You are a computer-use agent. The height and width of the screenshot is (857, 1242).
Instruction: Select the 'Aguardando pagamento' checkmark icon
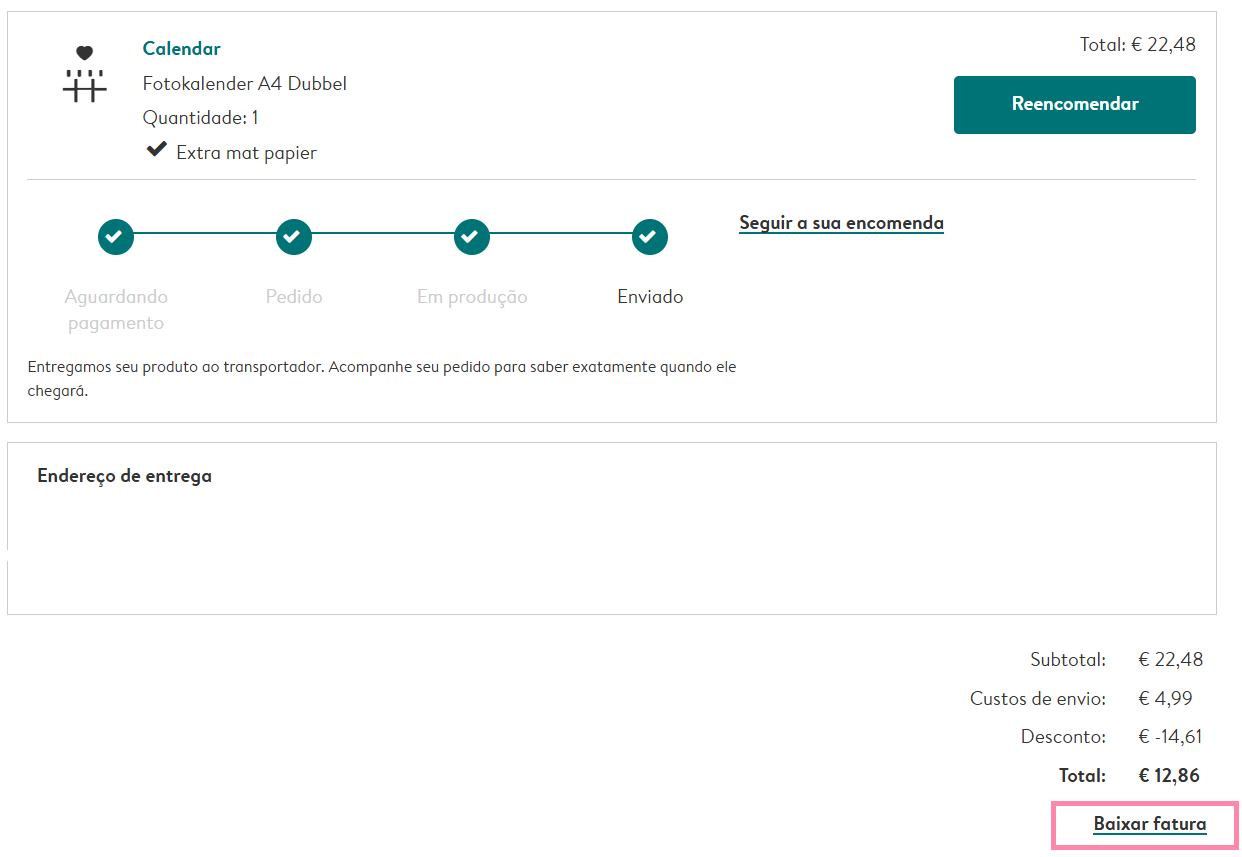pos(115,237)
